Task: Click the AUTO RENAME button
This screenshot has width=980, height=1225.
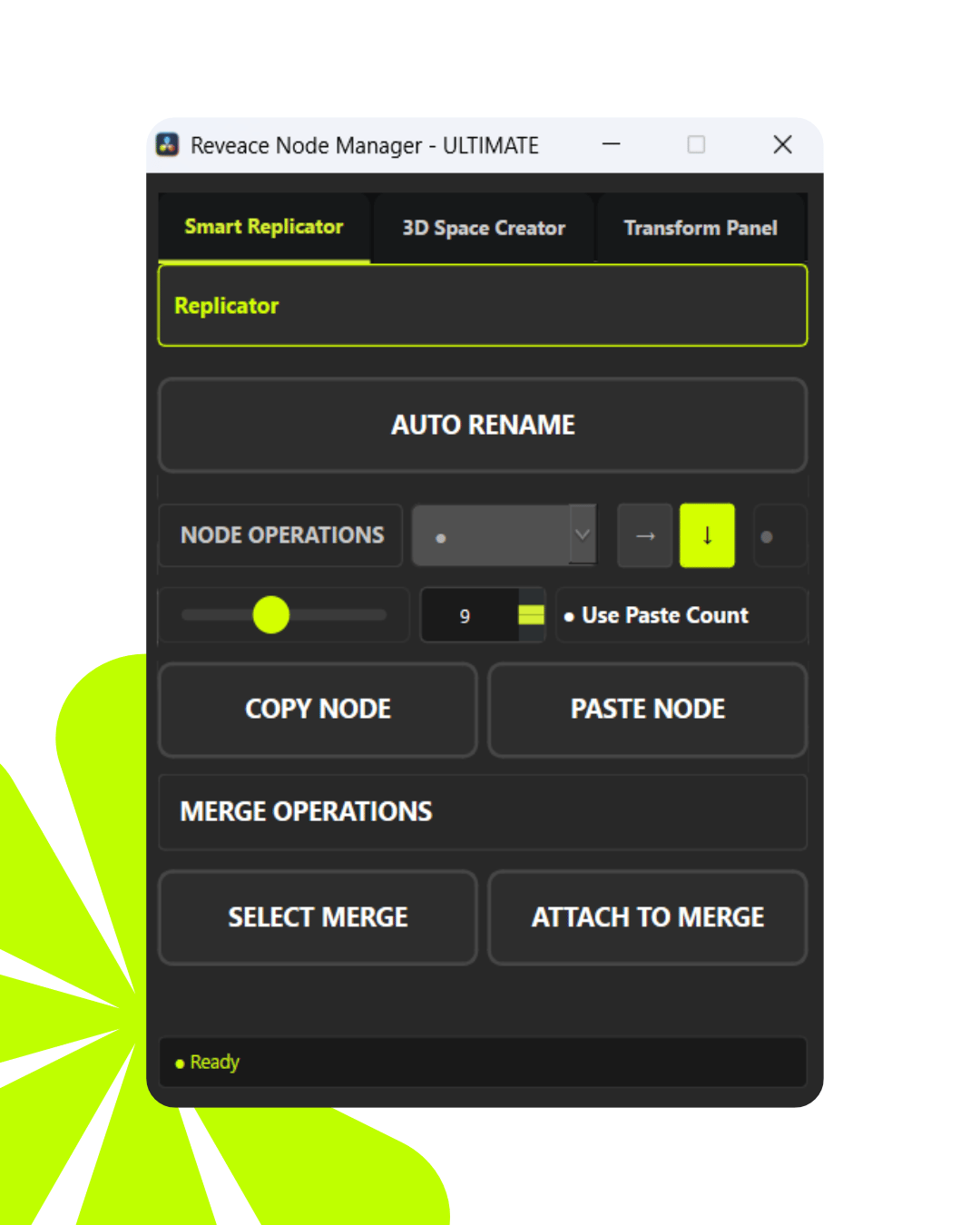Action: point(483,425)
